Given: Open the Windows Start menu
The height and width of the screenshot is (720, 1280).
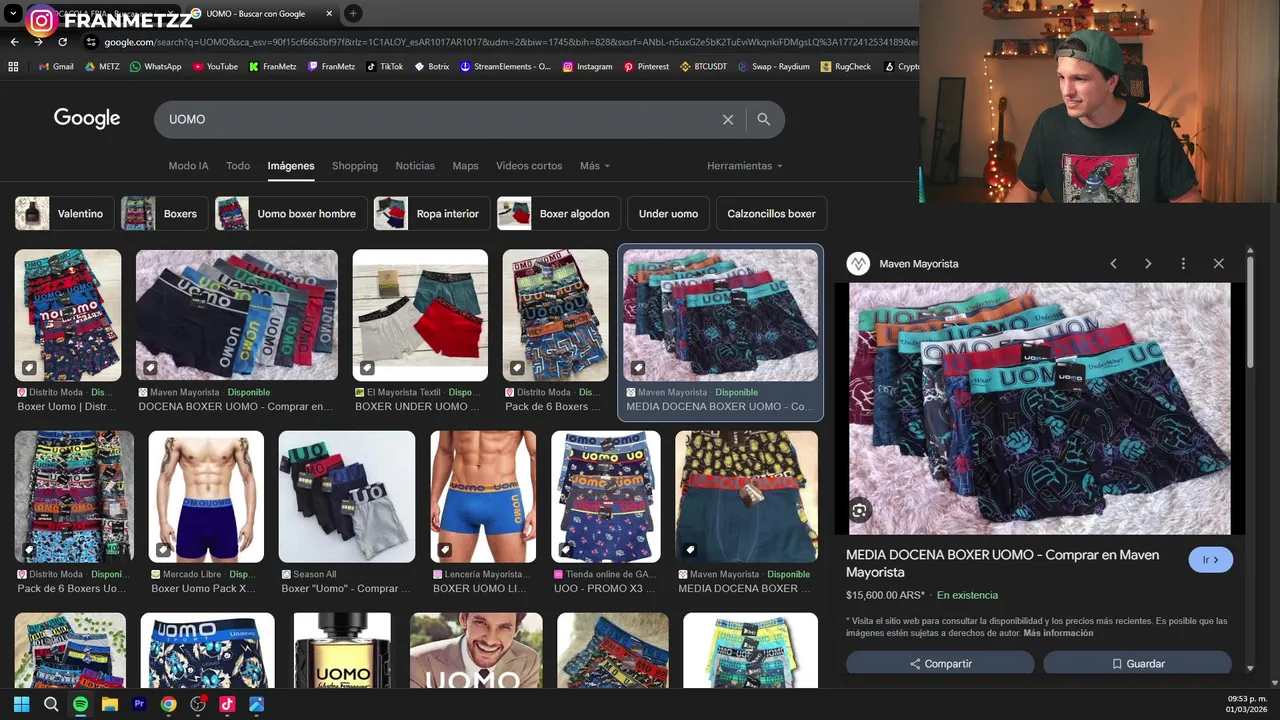Looking at the screenshot, I should coord(21,704).
